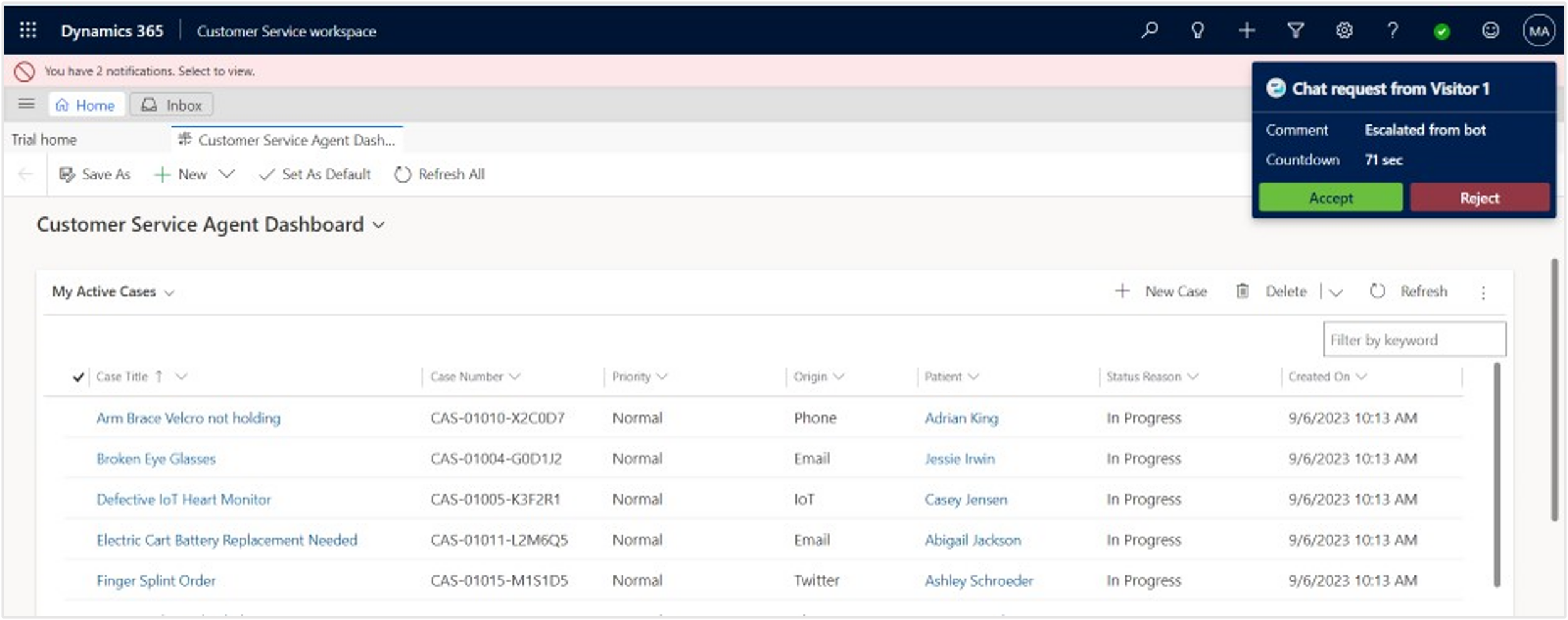Click the back arrow icon
Image resolution: width=1568 pixels, height=620 pixels.
25,174
